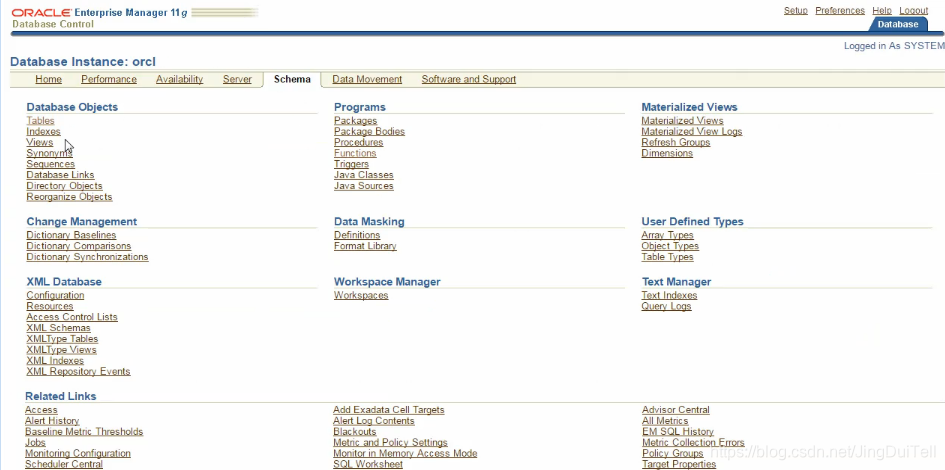Image resolution: width=945 pixels, height=470 pixels.
Task: Open the Database Links link
Action: [60, 175]
